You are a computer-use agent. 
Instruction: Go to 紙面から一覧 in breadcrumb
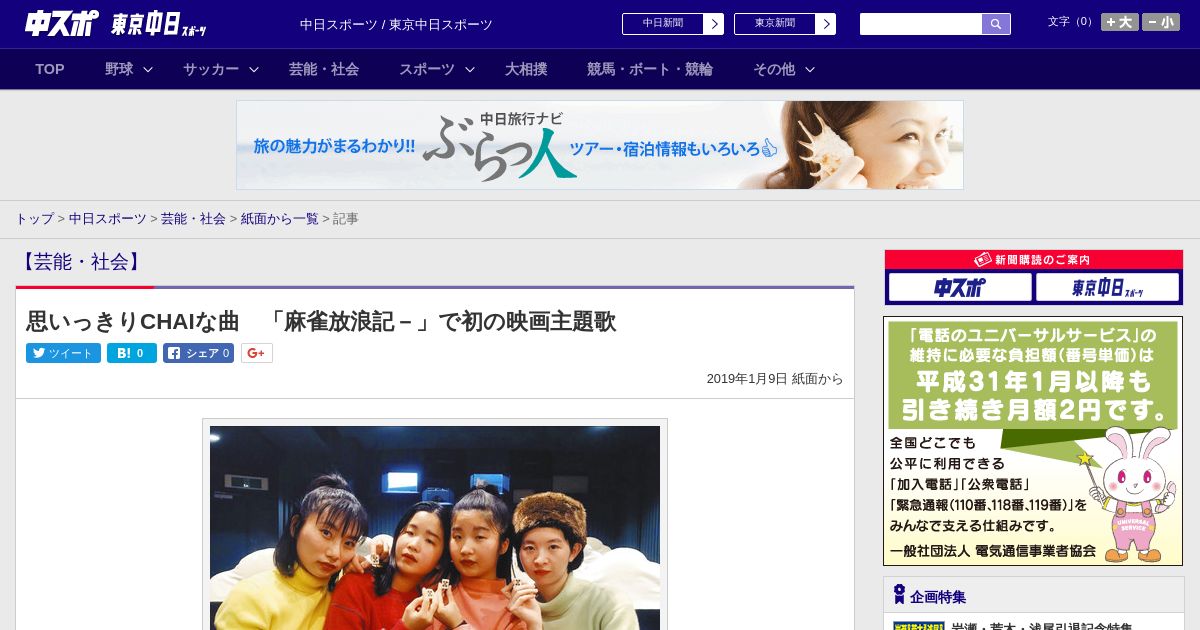click(279, 218)
